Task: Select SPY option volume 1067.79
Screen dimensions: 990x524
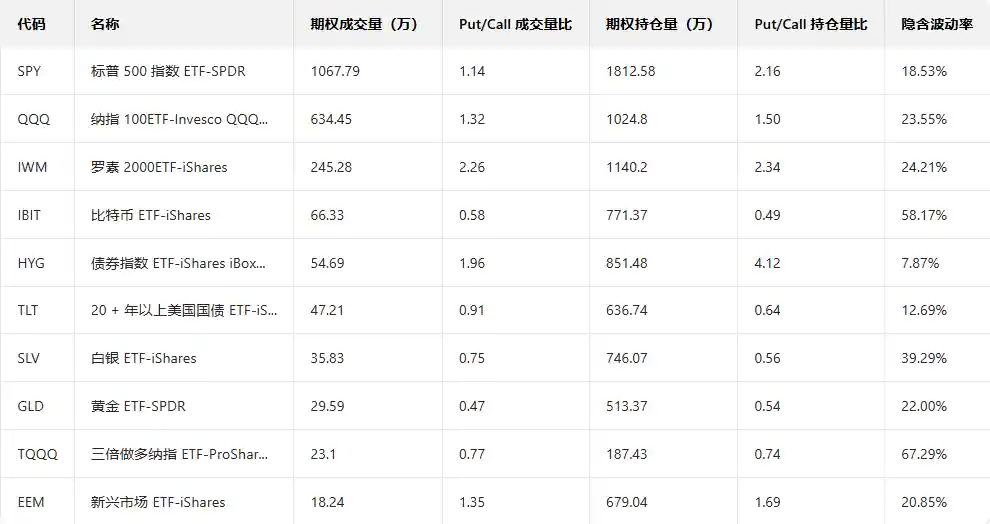Action: [335, 71]
